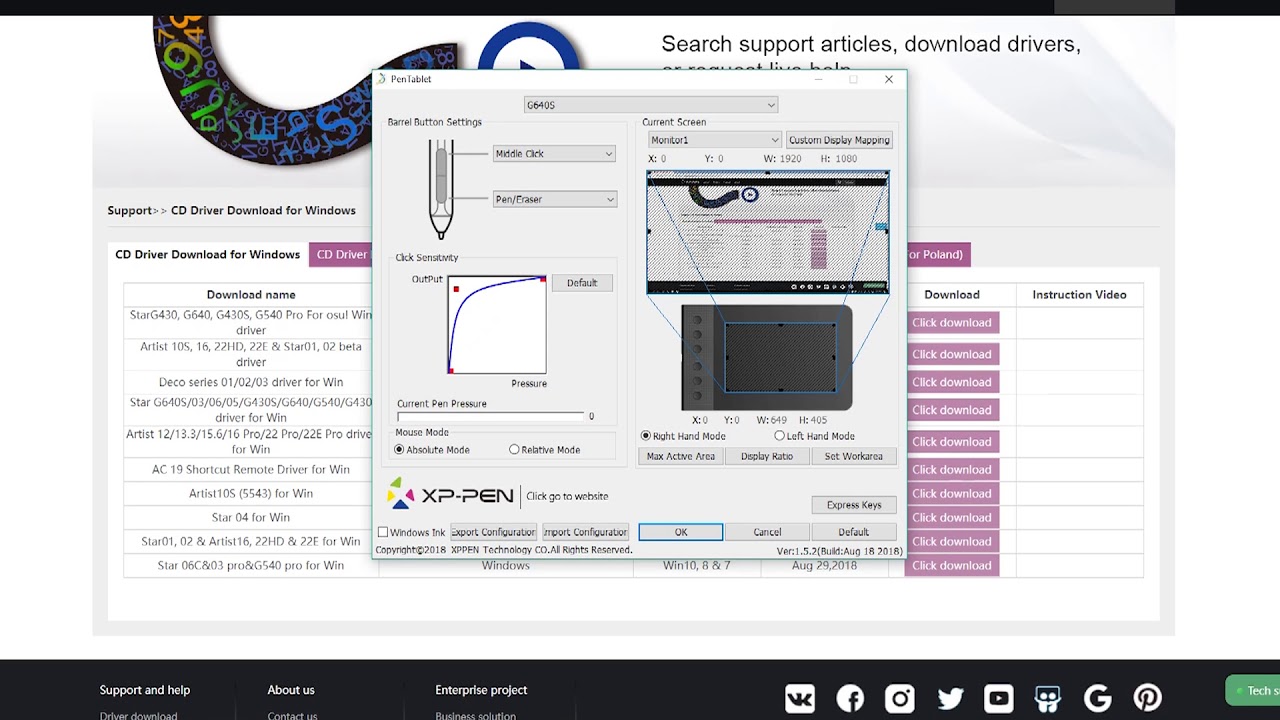Click the Set Workarea button
The width and height of the screenshot is (1280, 720).
pos(853,456)
